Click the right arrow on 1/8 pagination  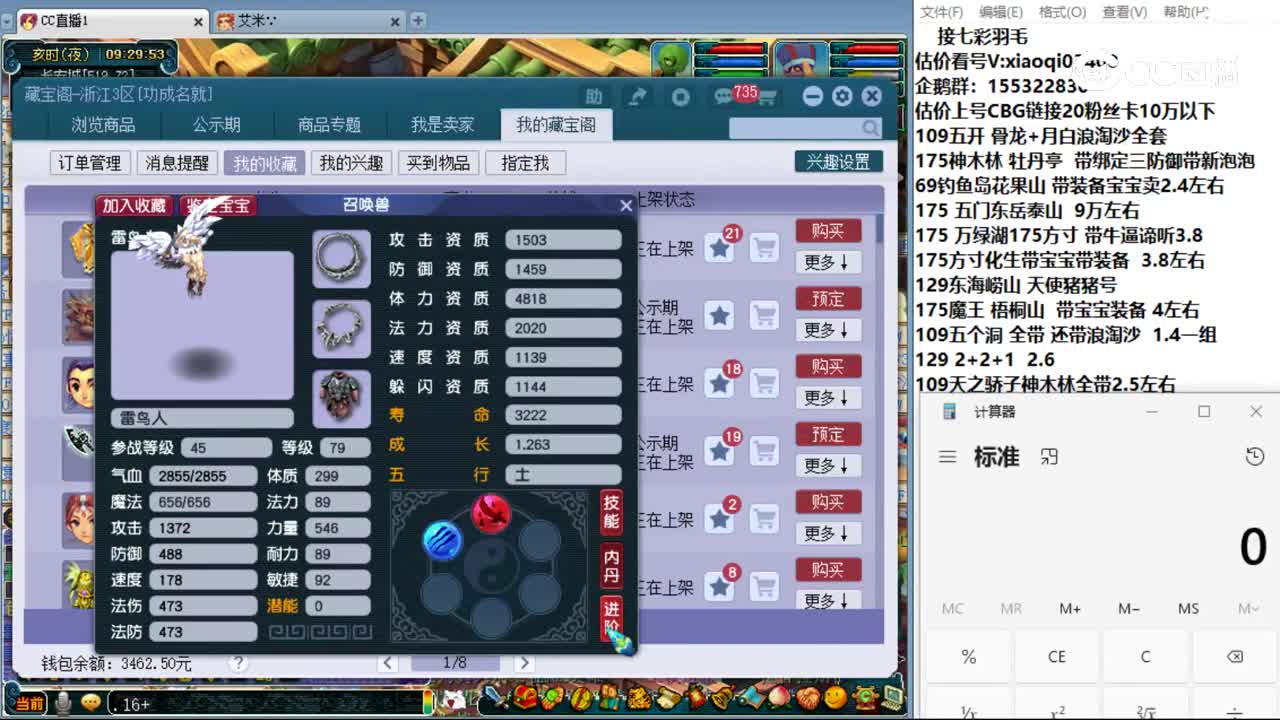tap(525, 662)
